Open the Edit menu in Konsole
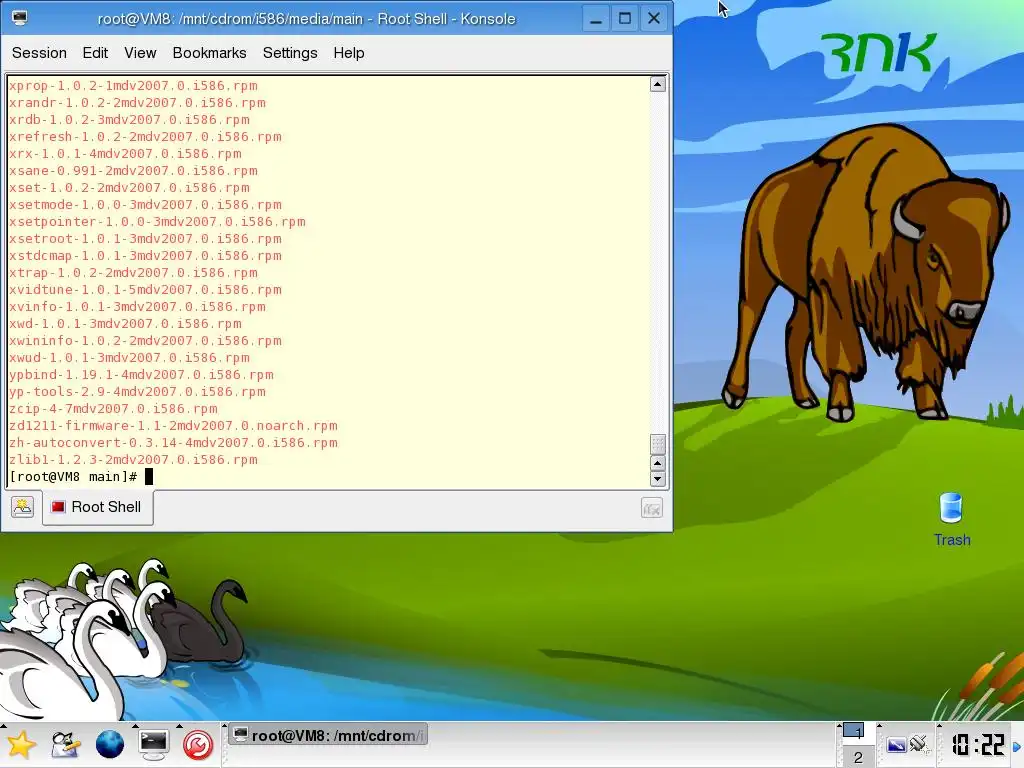This screenshot has height=768, width=1024. 95,53
